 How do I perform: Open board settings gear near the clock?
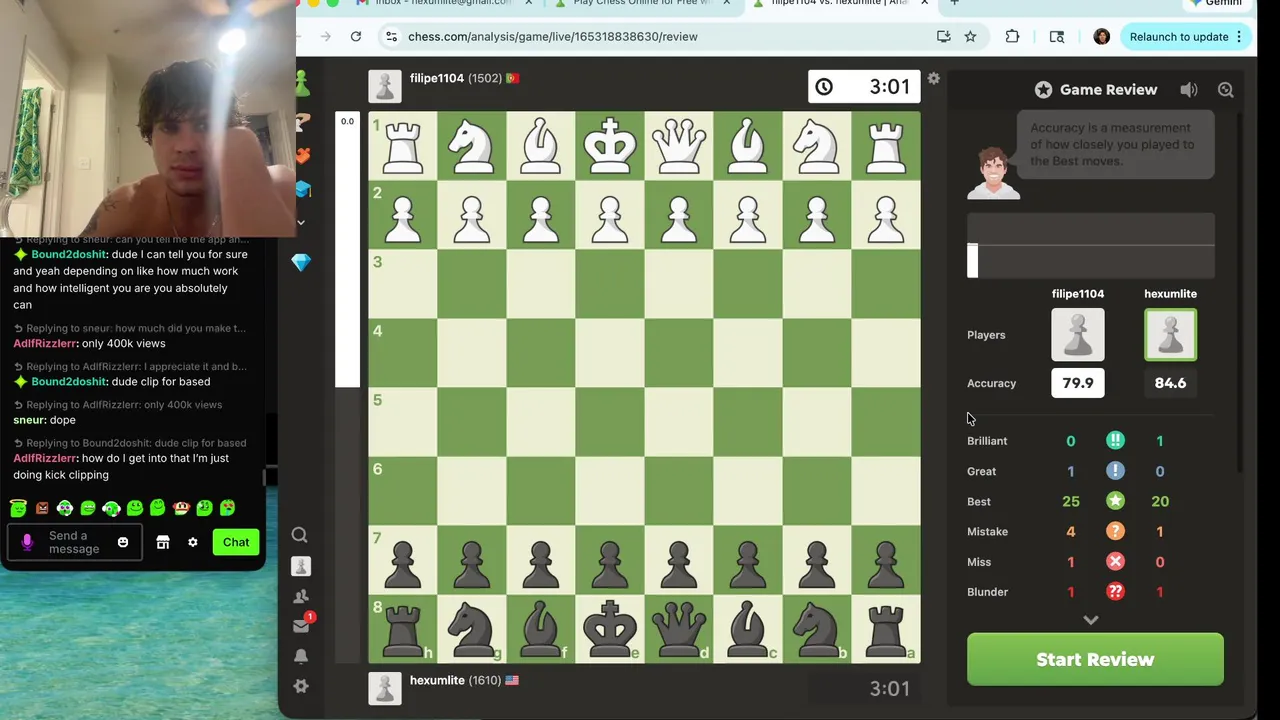tap(933, 78)
